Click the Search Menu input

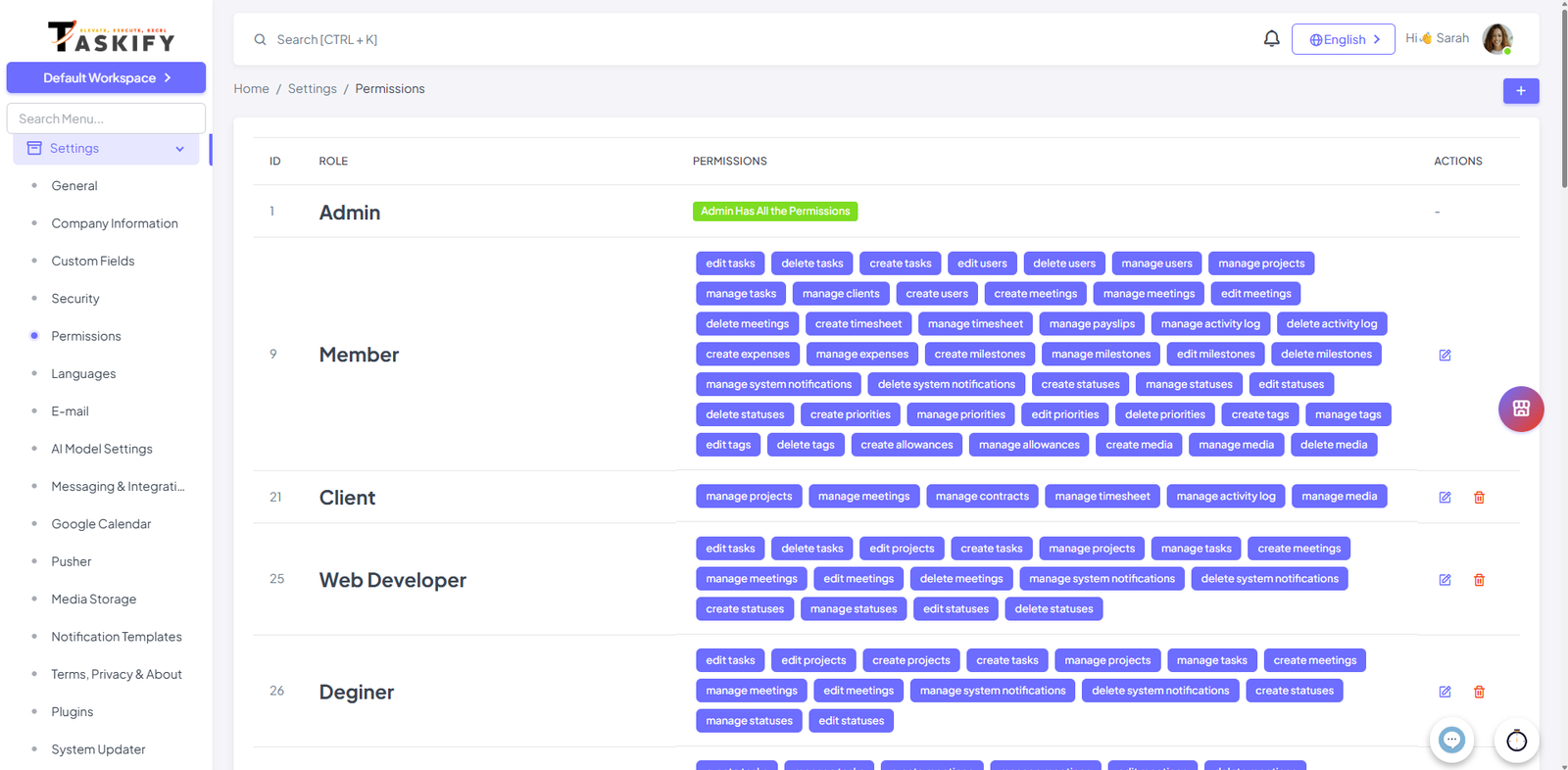tap(106, 119)
